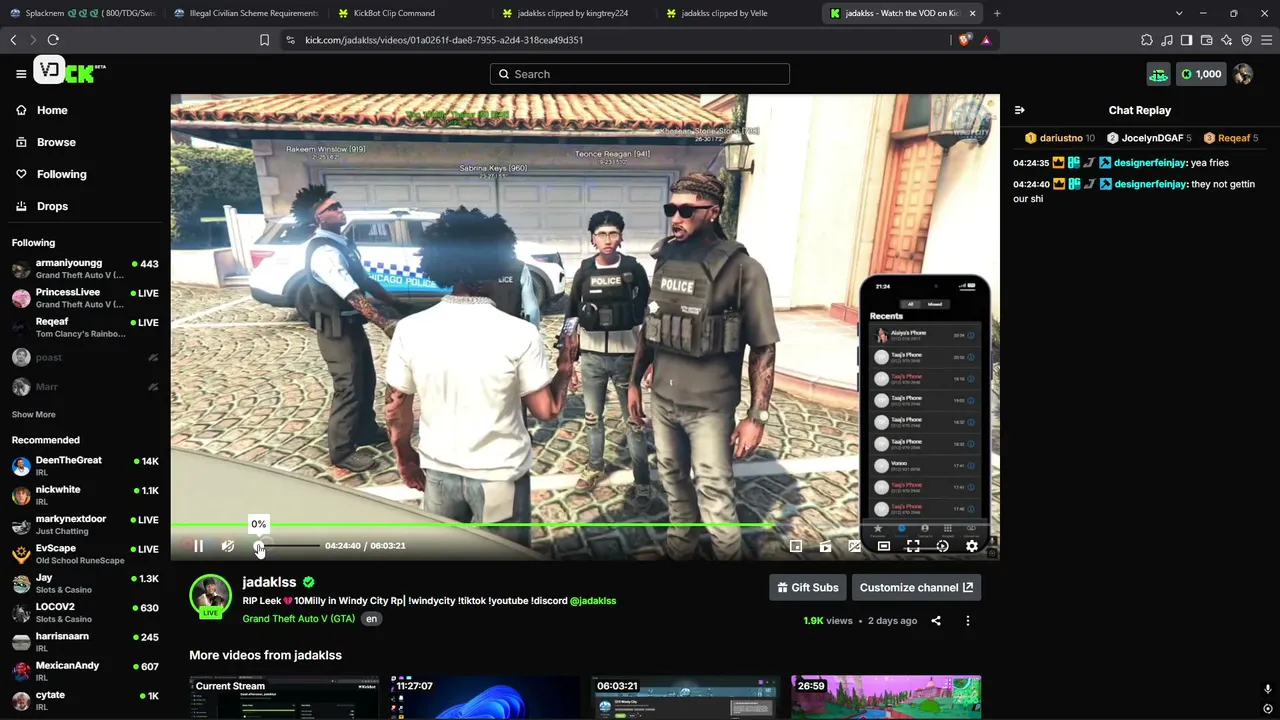This screenshot has height=720, width=1280.
Task: Toggle the sidebar hamburger menu
Action: [x=21, y=74]
